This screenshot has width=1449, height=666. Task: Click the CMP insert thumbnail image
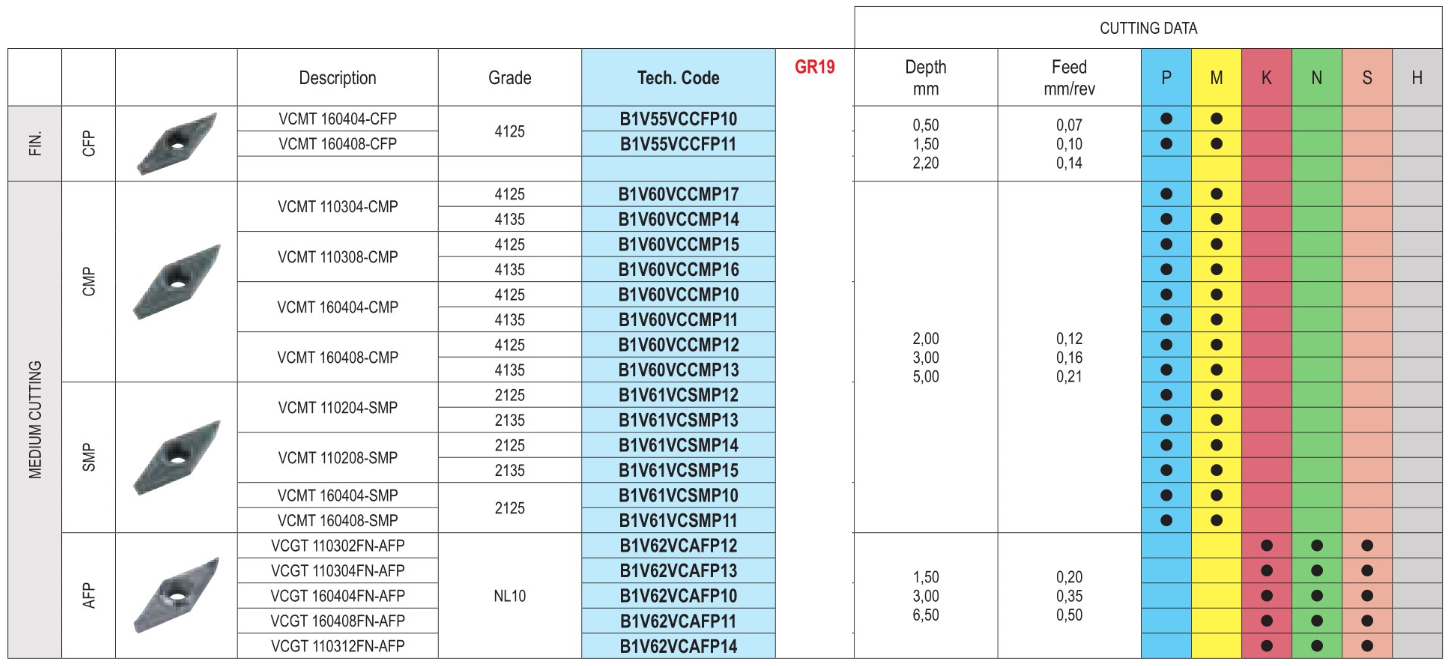pyautogui.click(x=176, y=281)
